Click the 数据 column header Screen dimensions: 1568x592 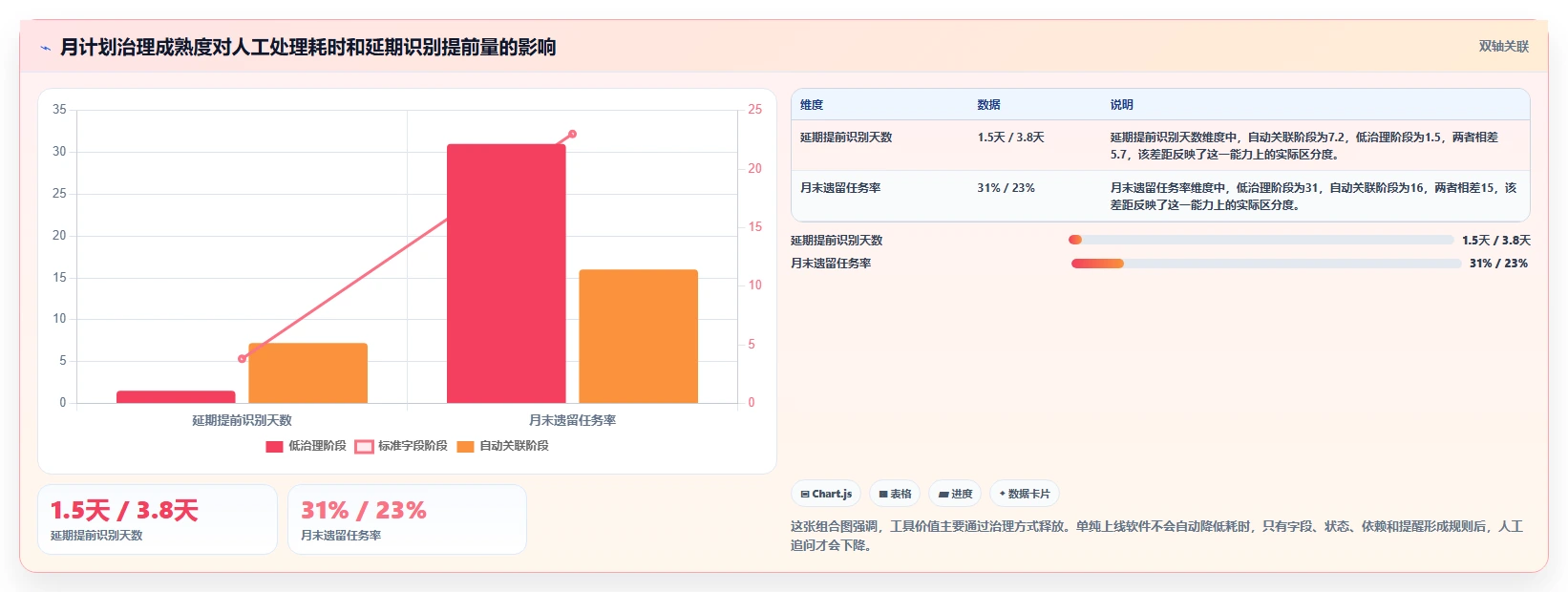pyautogui.click(x=988, y=105)
